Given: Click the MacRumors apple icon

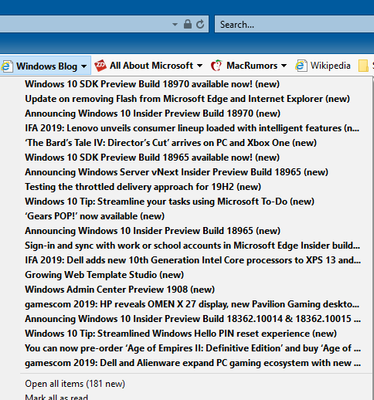Looking at the screenshot, I should [x=216, y=66].
